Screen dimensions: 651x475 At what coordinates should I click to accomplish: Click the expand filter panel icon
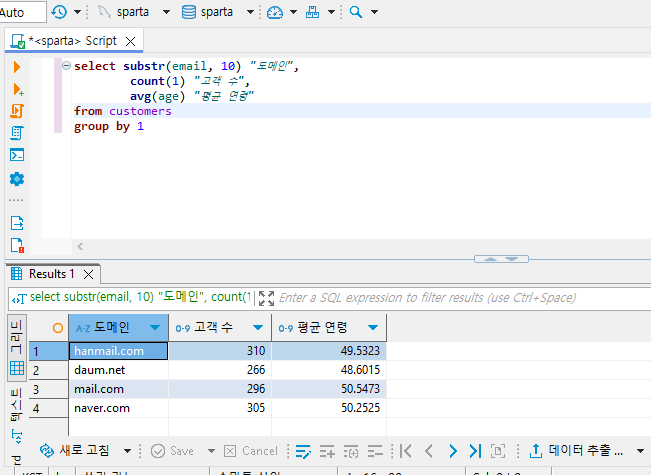tap(266, 298)
